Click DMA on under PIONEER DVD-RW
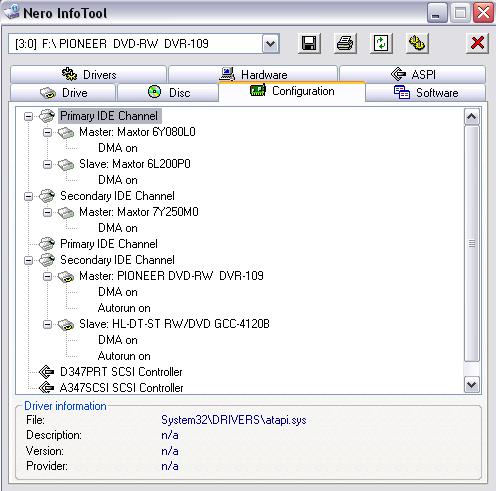 coord(118,292)
